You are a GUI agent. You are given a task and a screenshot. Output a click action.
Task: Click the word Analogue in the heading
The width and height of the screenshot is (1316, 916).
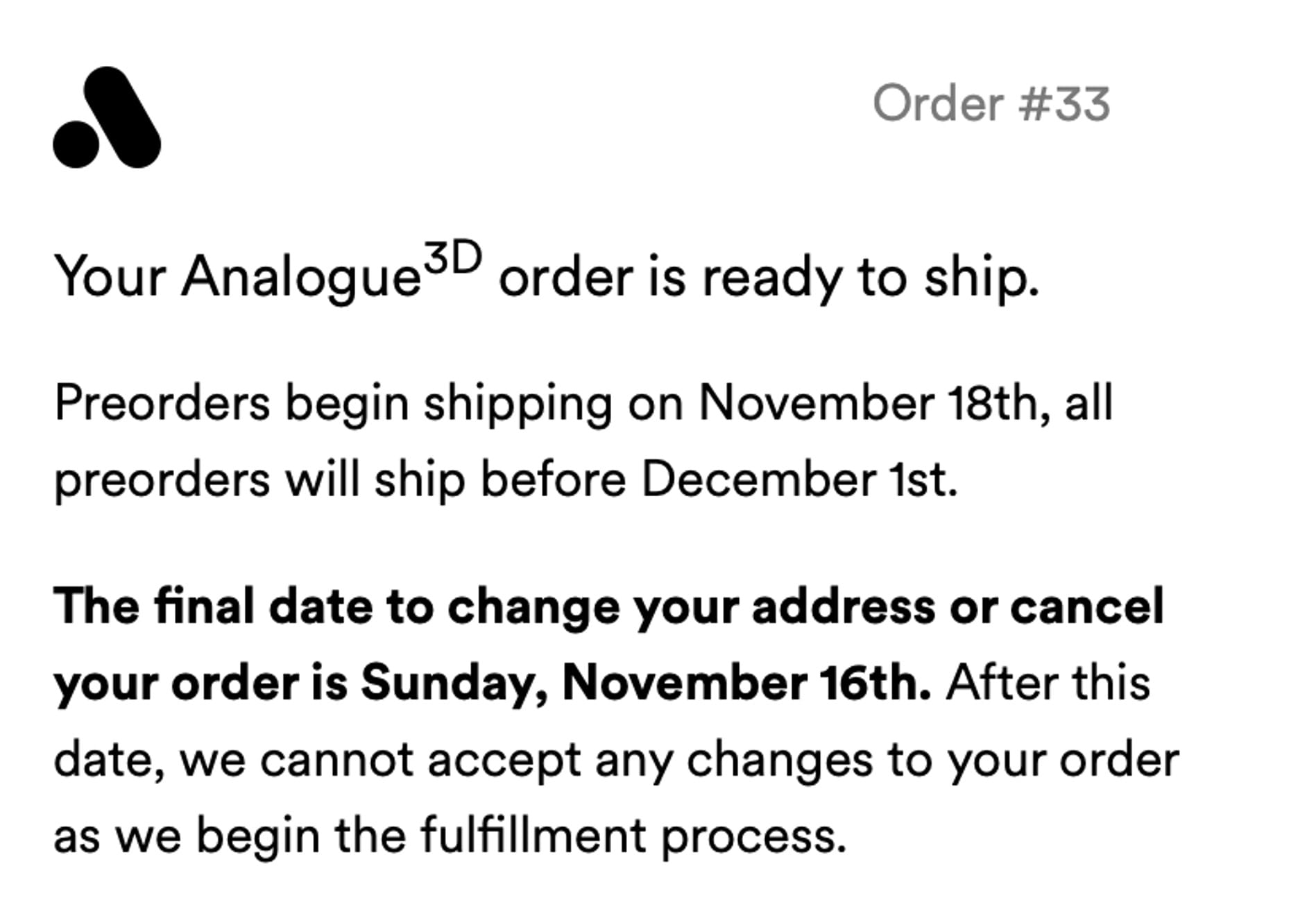[x=301, y=277]
